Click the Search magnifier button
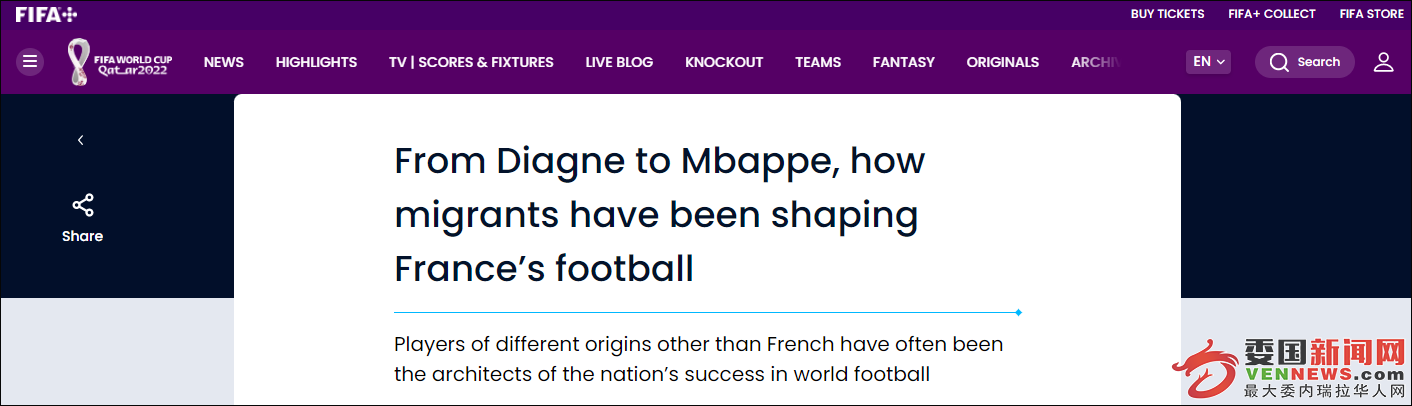This screenshot has height=406, width=1412. tap(1305, 62)
